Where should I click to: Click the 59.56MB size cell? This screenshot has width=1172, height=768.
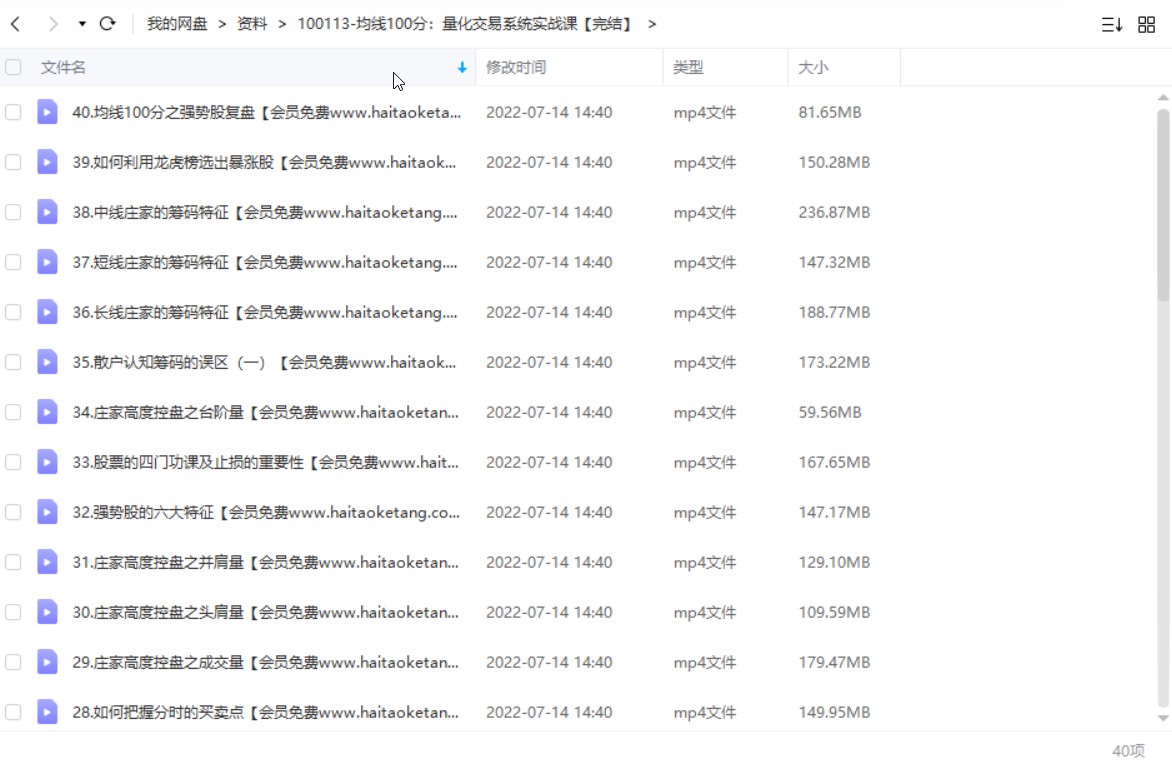click(830, 413)
